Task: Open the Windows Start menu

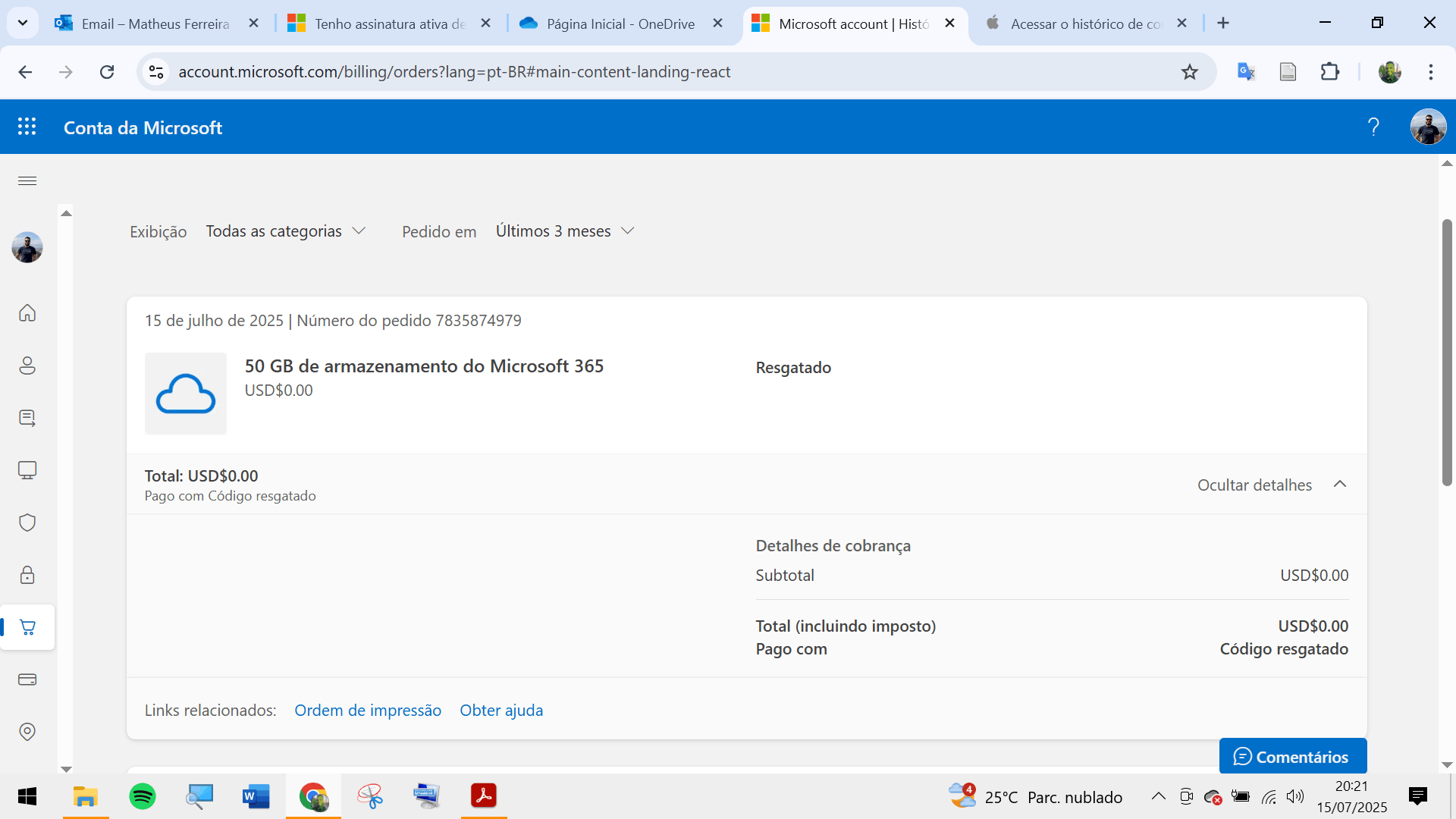Action: [x=27, y=796]
